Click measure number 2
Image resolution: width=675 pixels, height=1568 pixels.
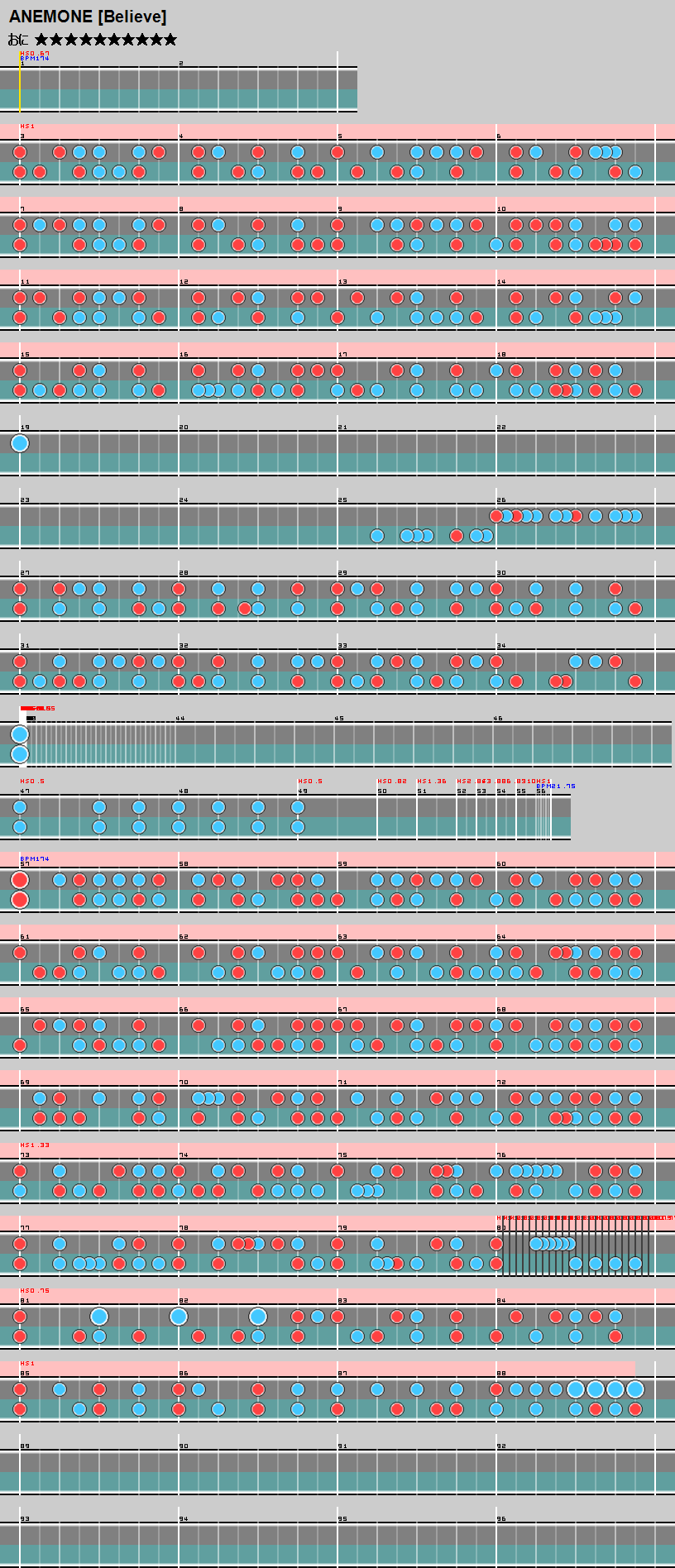coord(181,64)
